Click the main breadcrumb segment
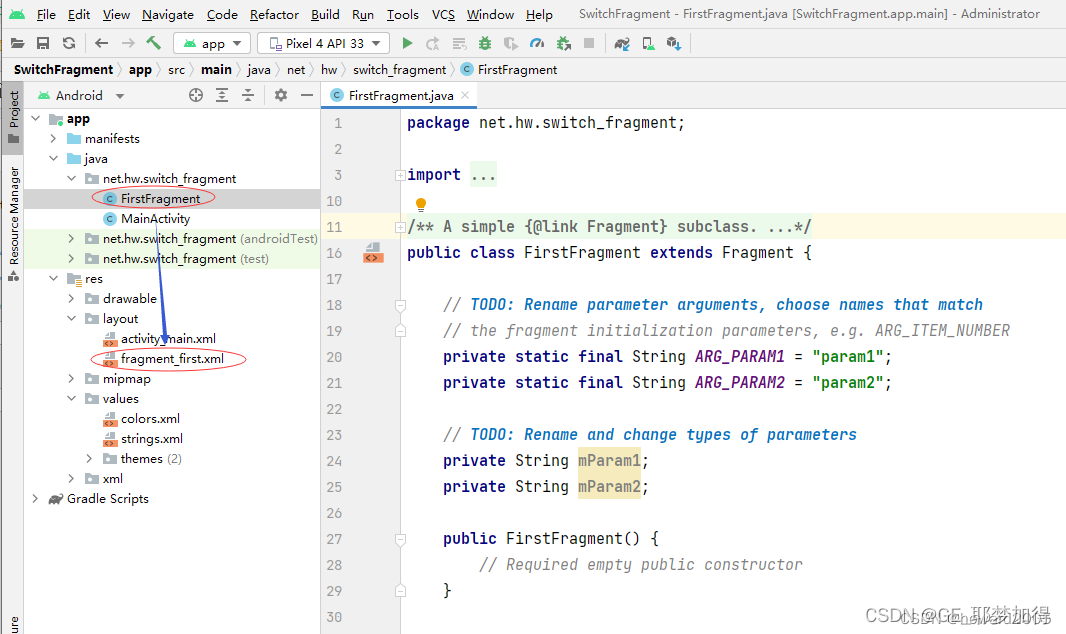This screenshot has width=1066, height=634. 216,69
